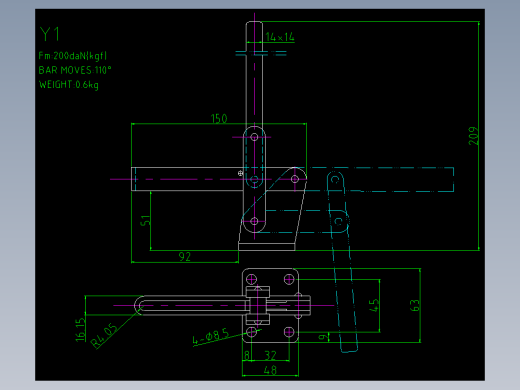The height and width of the screenshot is (390, 520).
Task: Select the '32' hole pitch dimension
Action: pos(270,355)
